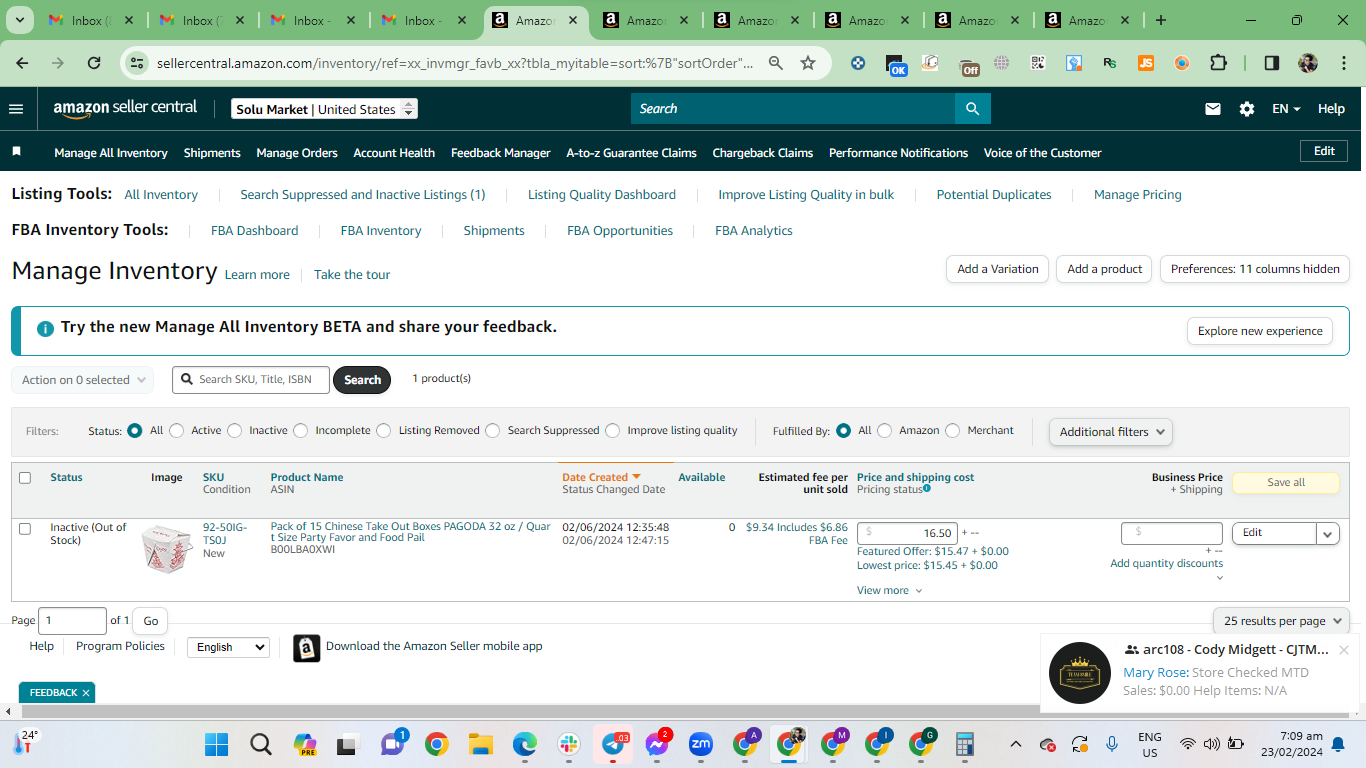Open the EN language dropdown
The width and height of the screenshot is (1366, 768).
1286,109
